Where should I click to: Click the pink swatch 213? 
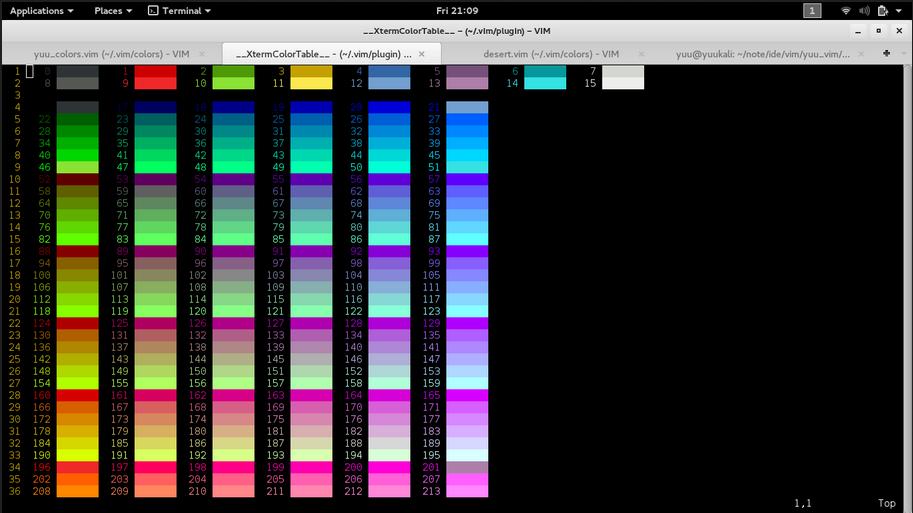pos(467,491)
